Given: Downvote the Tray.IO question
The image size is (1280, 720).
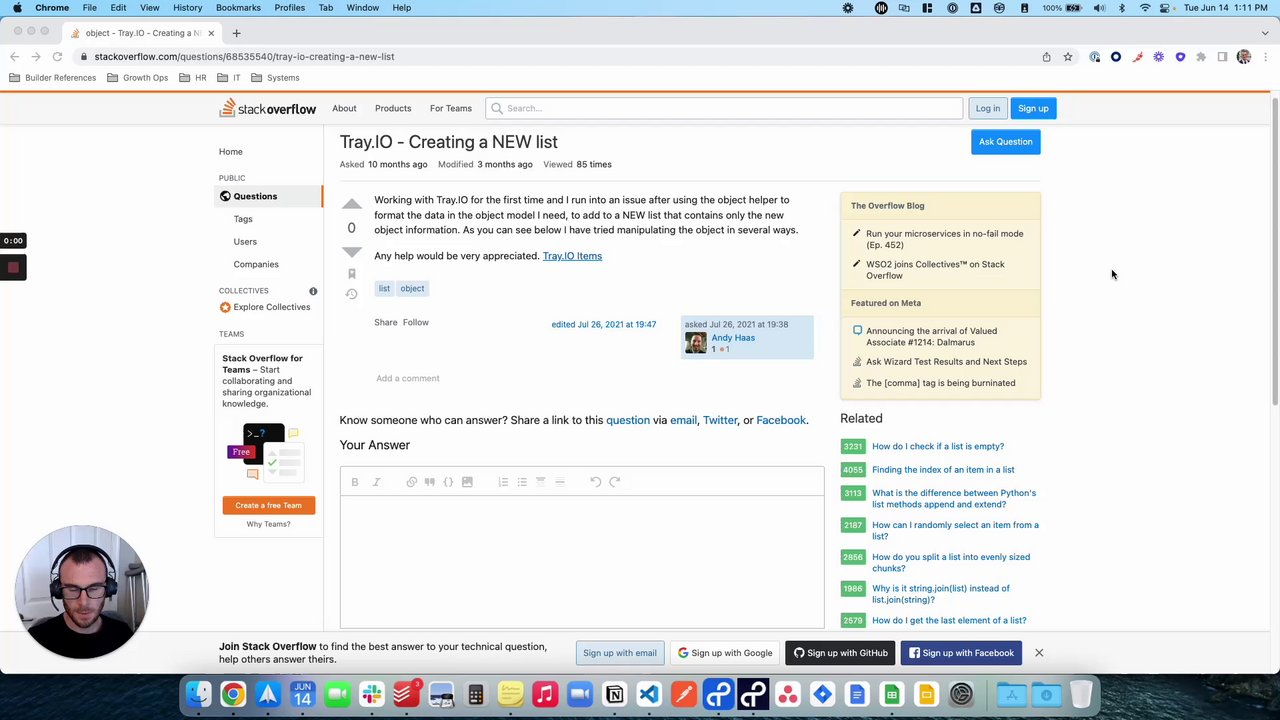Looking at the screenshot, I should [x=351, y=251].
